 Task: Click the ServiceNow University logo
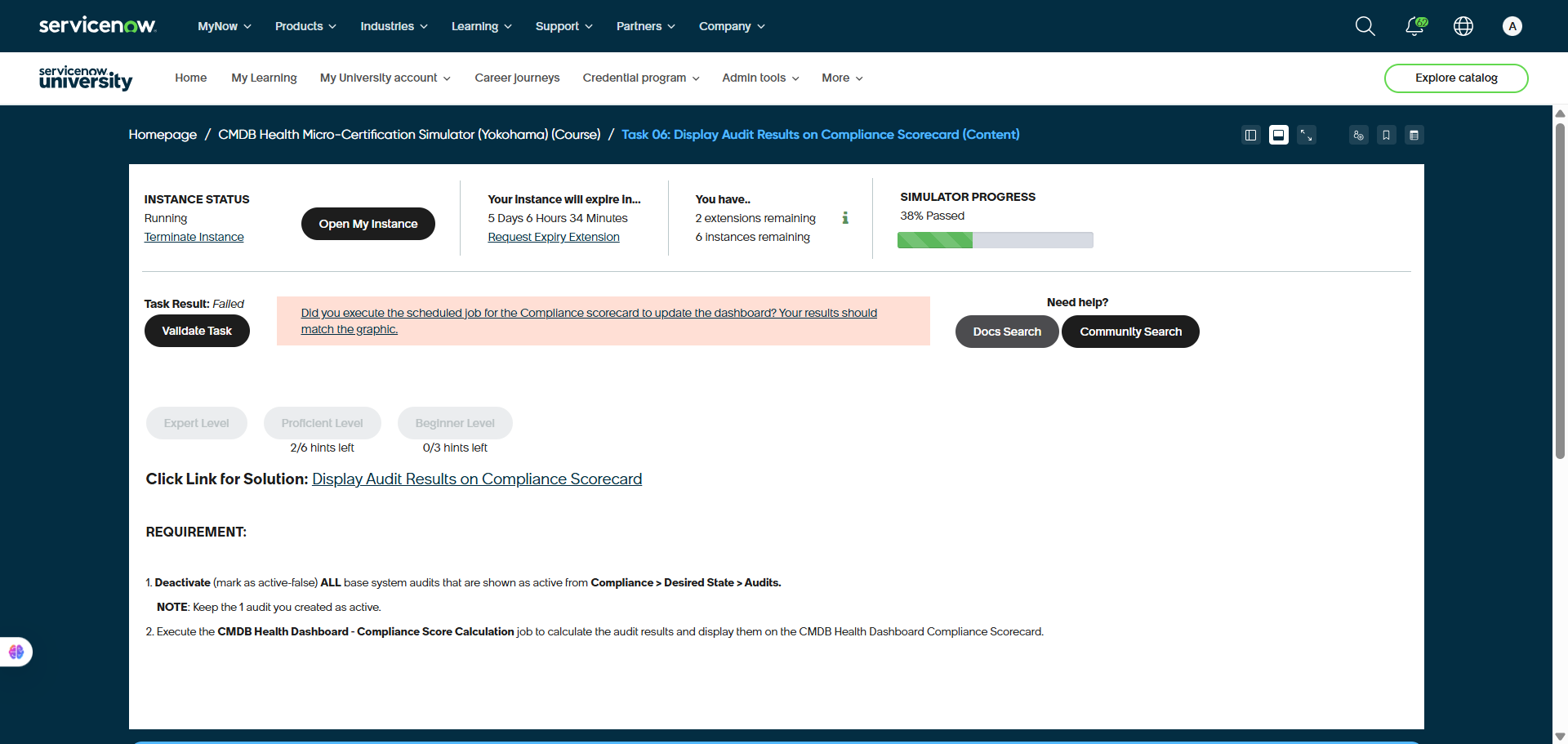coord(86,78)
